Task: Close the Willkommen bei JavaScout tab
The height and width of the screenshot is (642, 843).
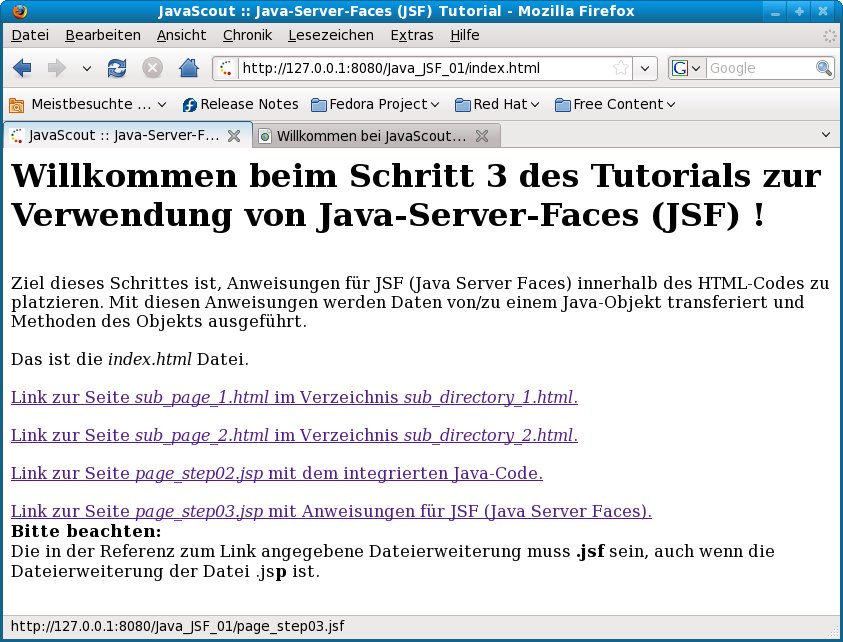Action: click(x=482, y=136)
